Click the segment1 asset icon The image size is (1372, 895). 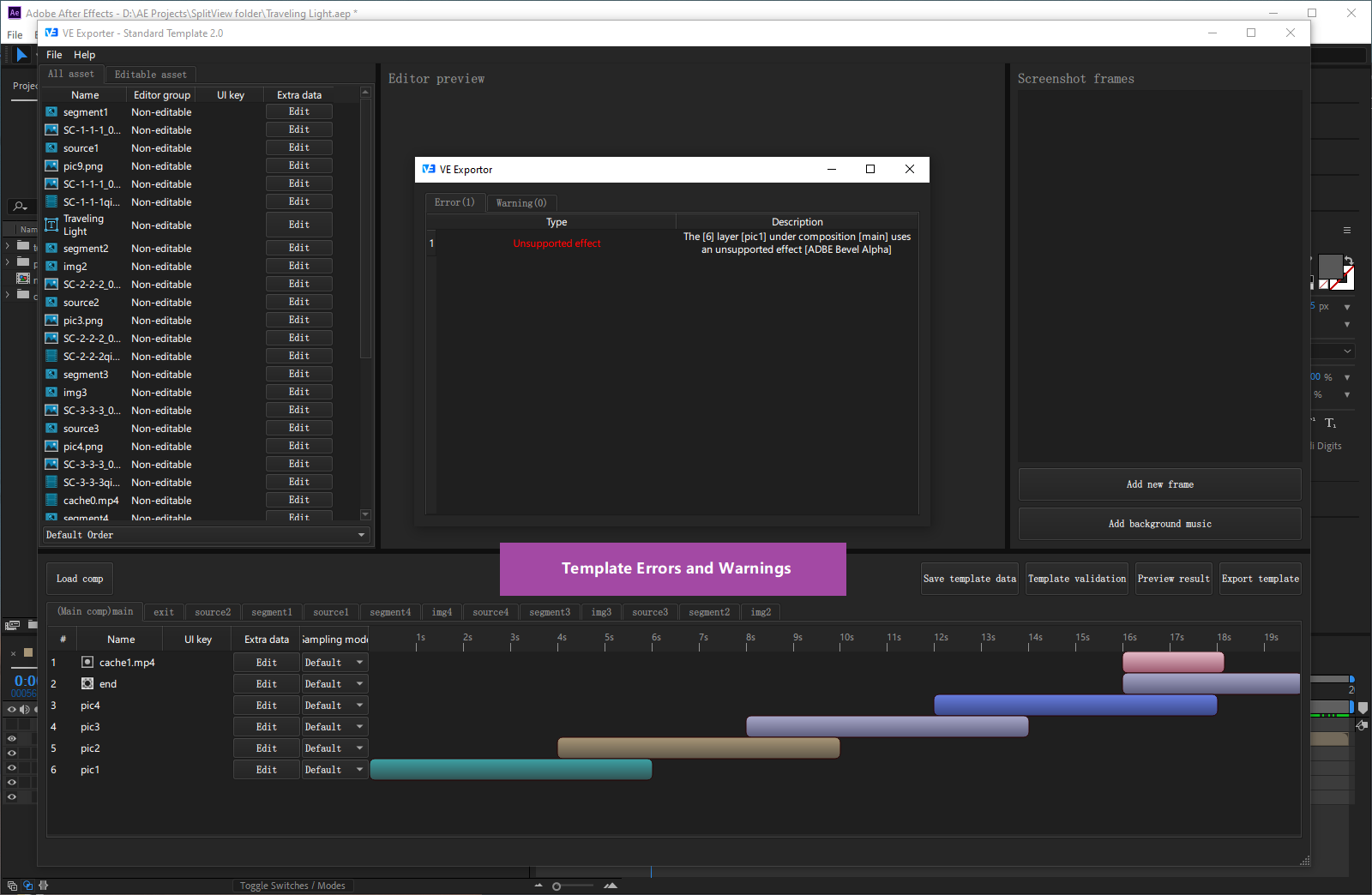[x=51, y=111]
